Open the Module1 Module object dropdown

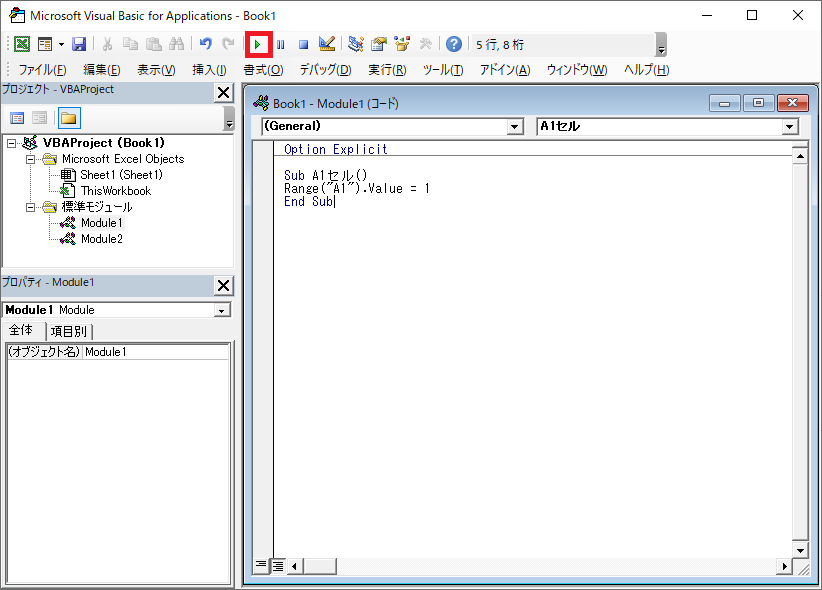coord(222,310)
